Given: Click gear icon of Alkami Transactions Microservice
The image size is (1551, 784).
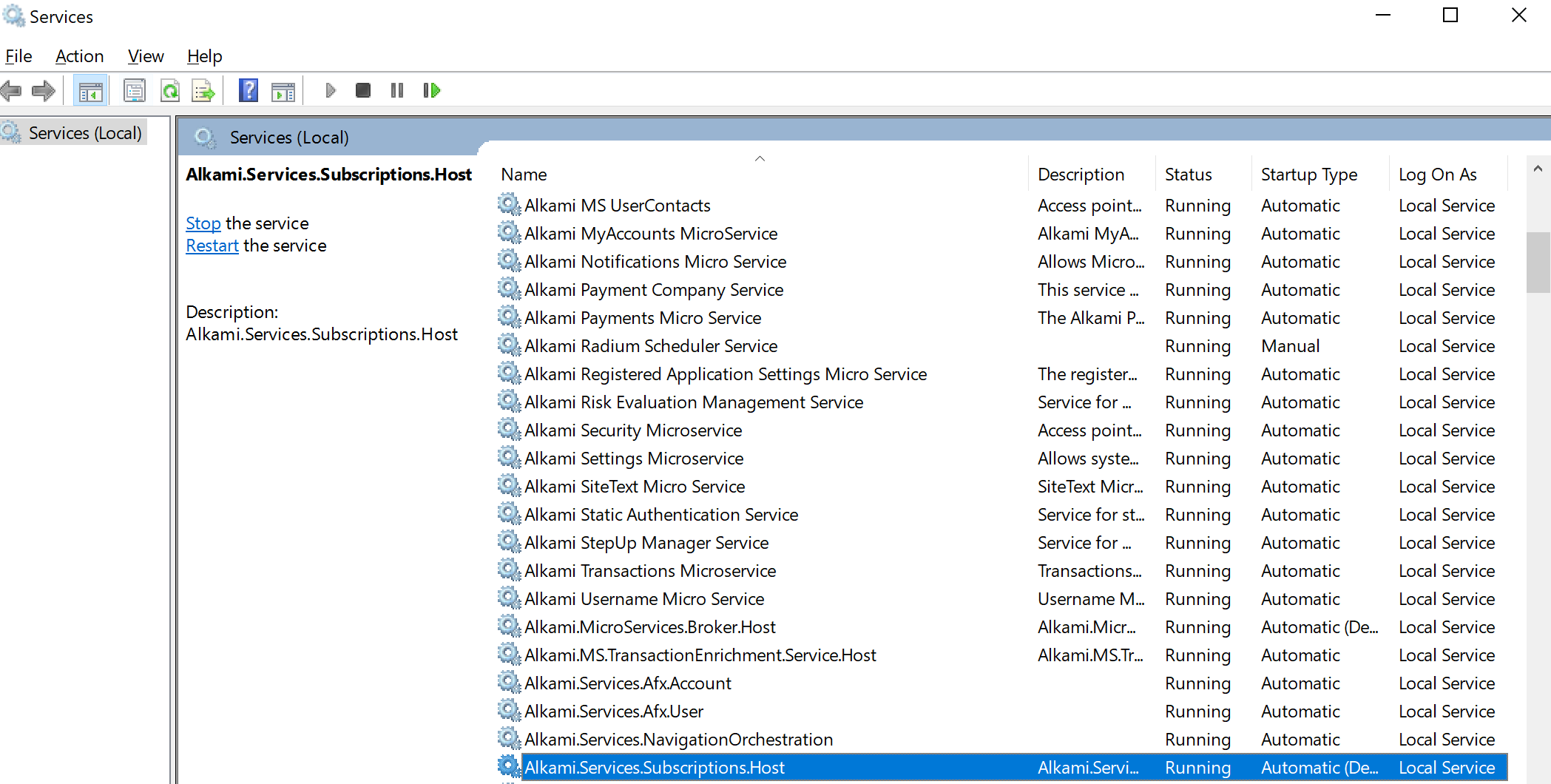Looking at the screenshot, I should tap(509, 570).
